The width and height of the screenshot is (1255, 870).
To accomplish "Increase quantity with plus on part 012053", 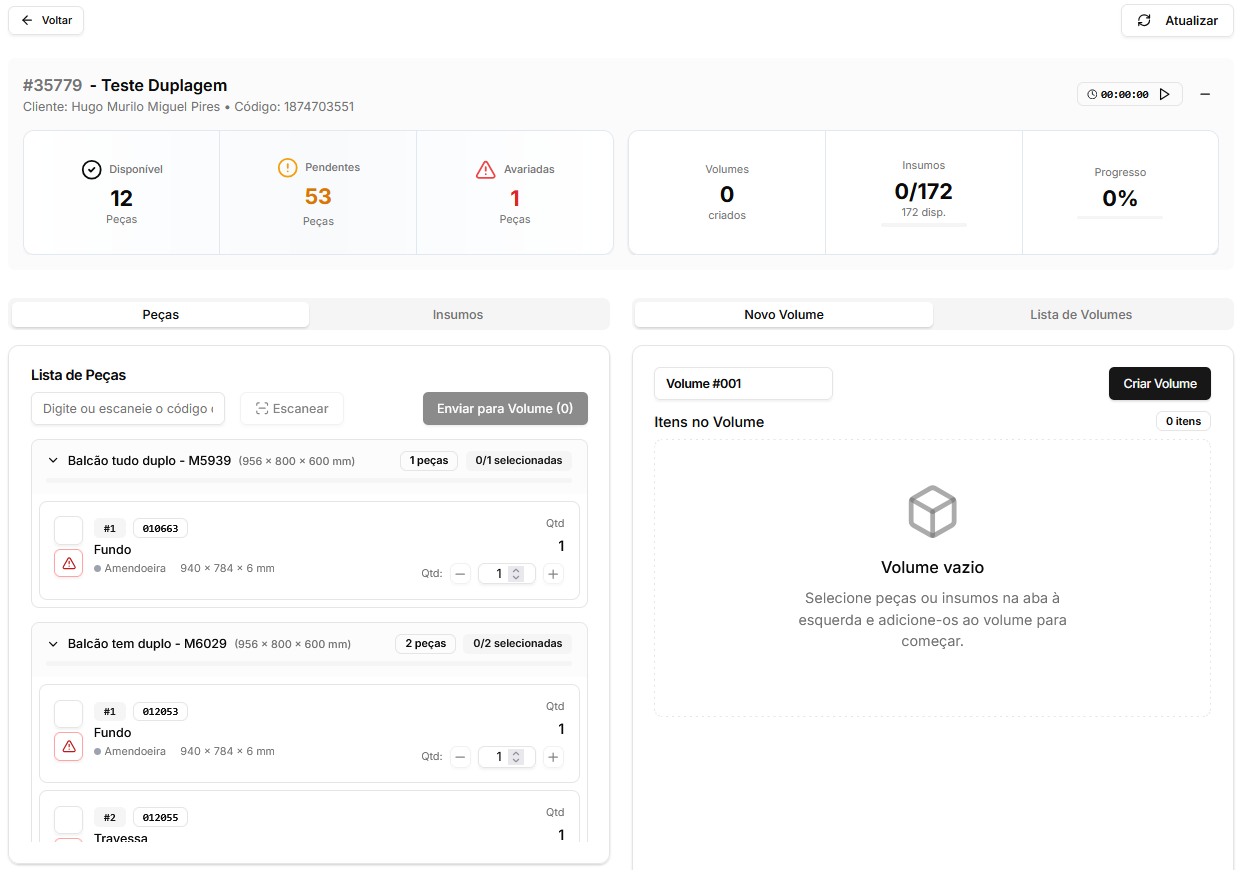I will 553,757.
